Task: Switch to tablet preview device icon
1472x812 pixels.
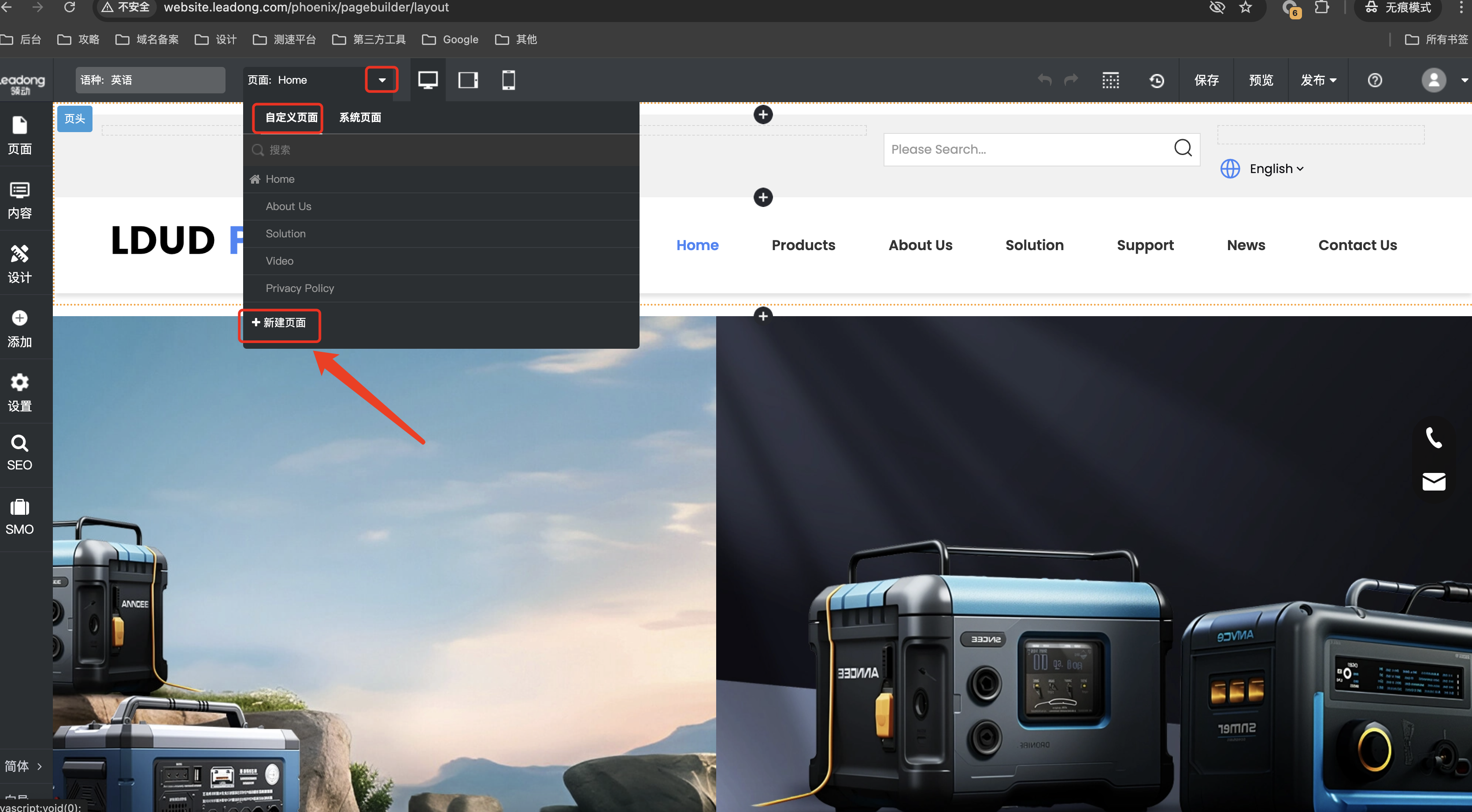Action: (x=468, y=80)
